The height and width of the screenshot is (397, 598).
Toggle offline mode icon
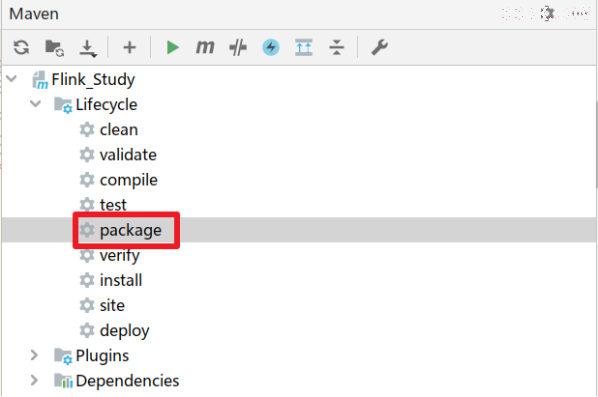[238, 48]
